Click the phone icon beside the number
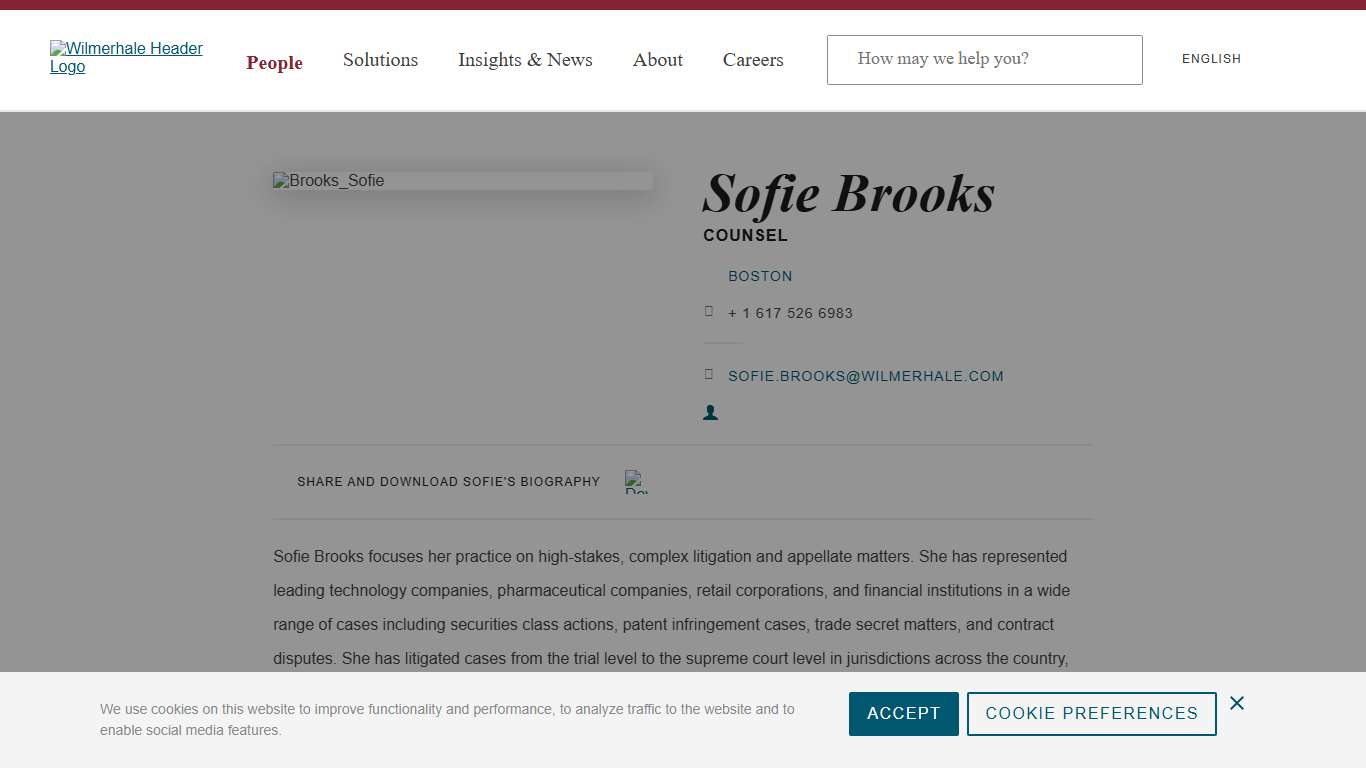1366x768 pixels. coord(709,312)
